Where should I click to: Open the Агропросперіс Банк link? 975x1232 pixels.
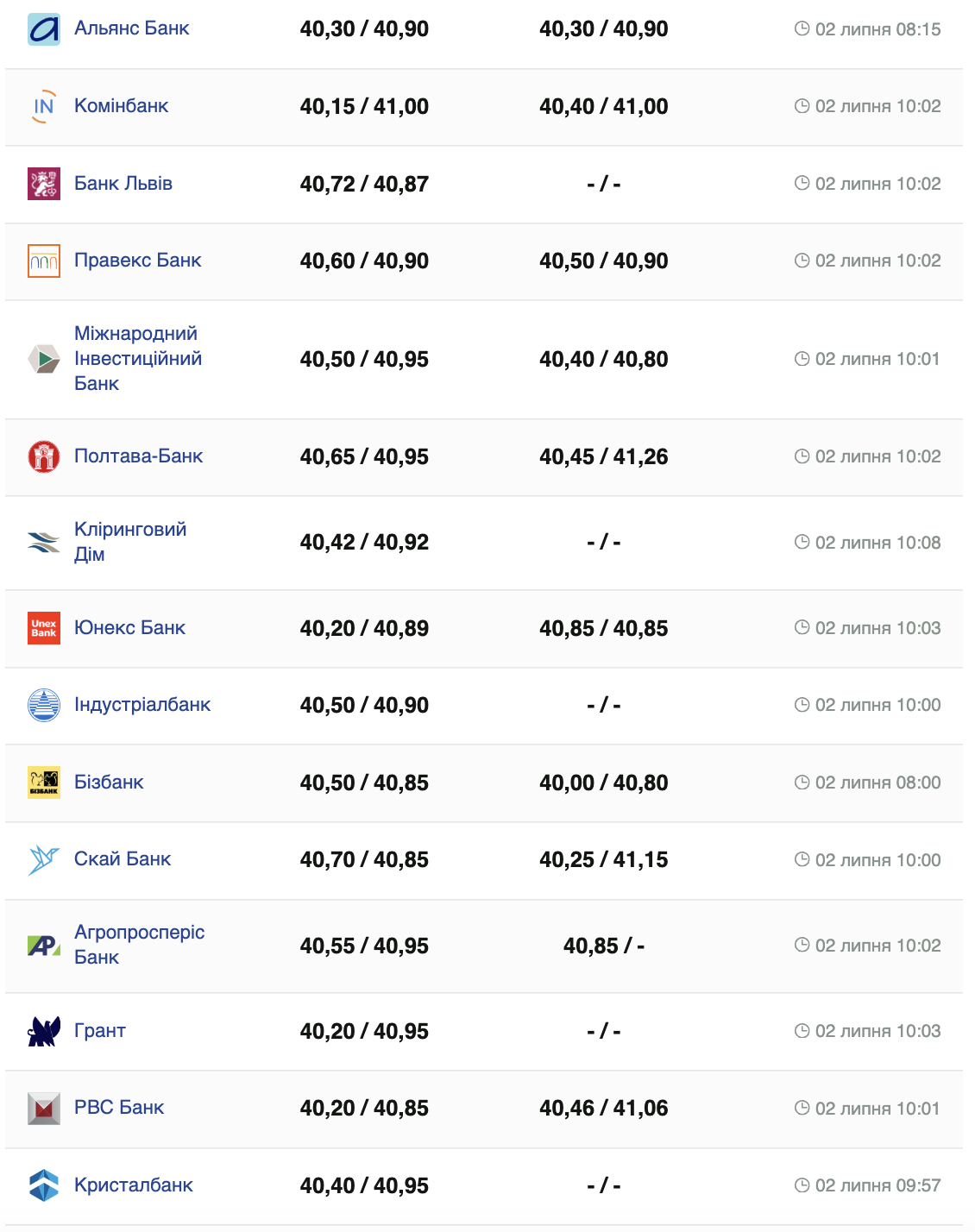pyautogui.click(x=139, y=945)
